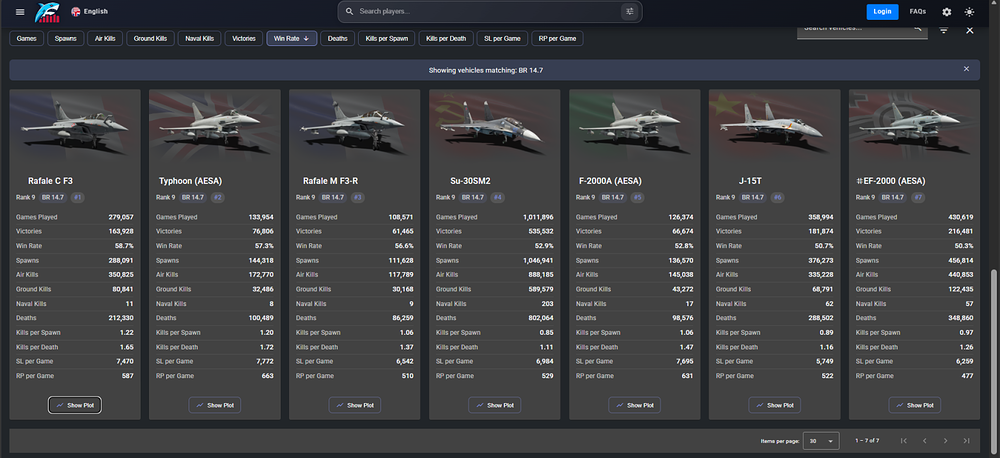This screenshot has height=458, width=1000.
Task: Close the vehicle panel with X
Action: coord(969,30)
